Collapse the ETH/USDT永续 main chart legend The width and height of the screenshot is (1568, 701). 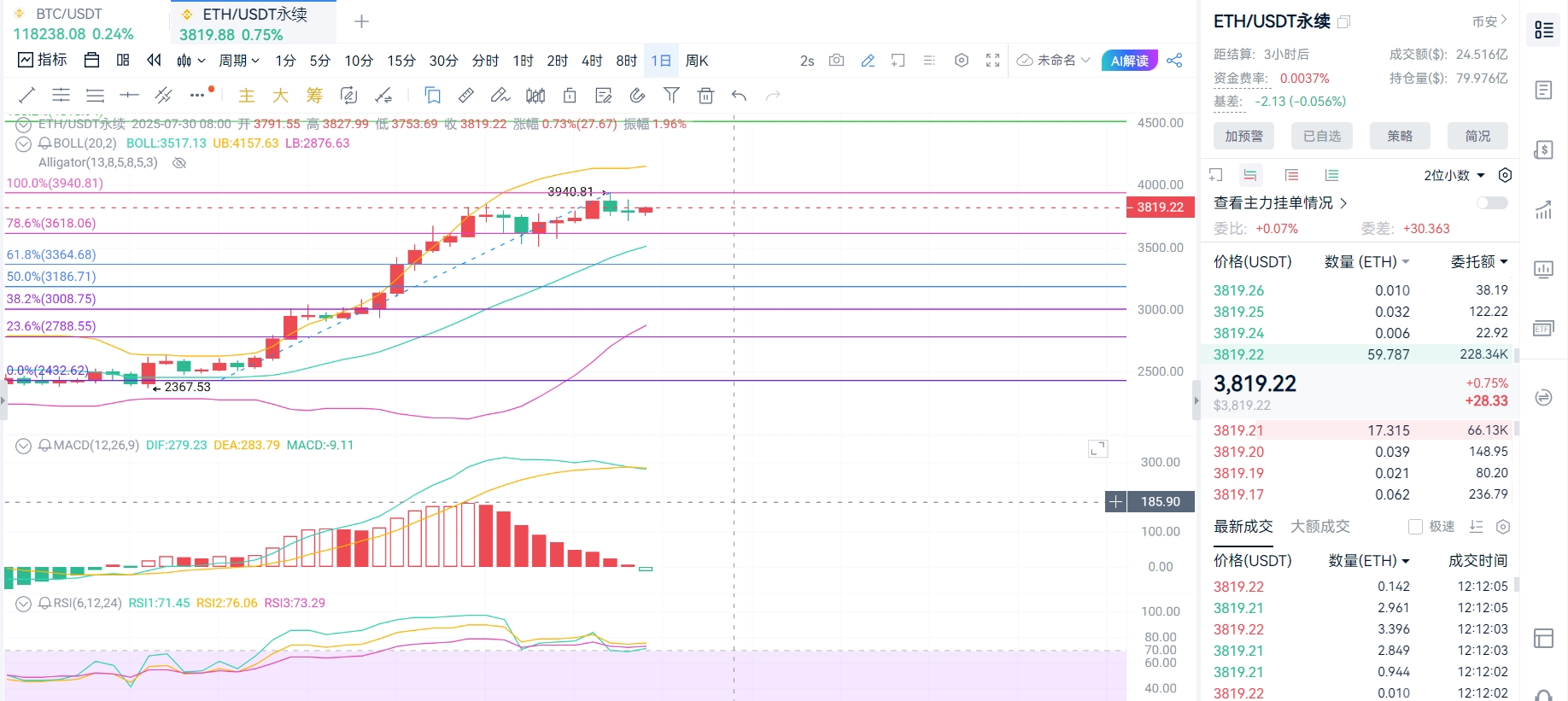pos(24,125)
